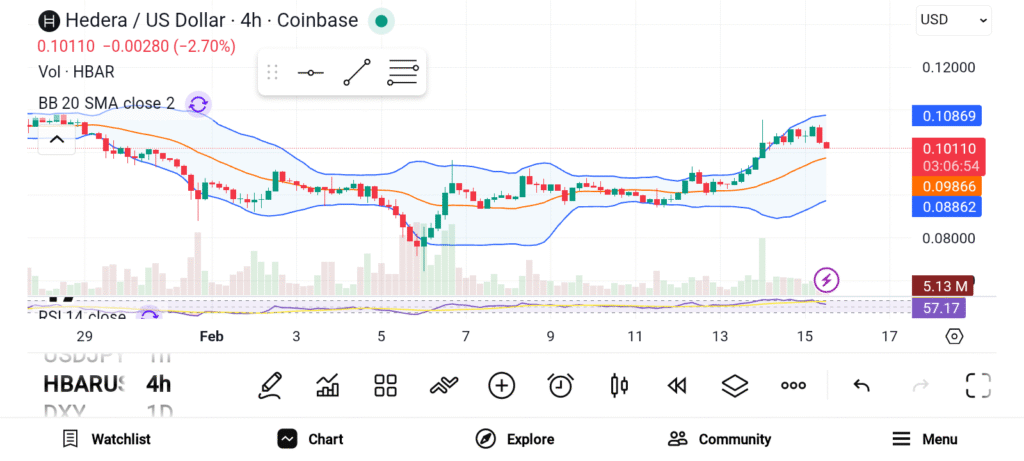Screen dimensions: 1024x461
Task: Click the 4h interval button
Action: coord(158,384)
